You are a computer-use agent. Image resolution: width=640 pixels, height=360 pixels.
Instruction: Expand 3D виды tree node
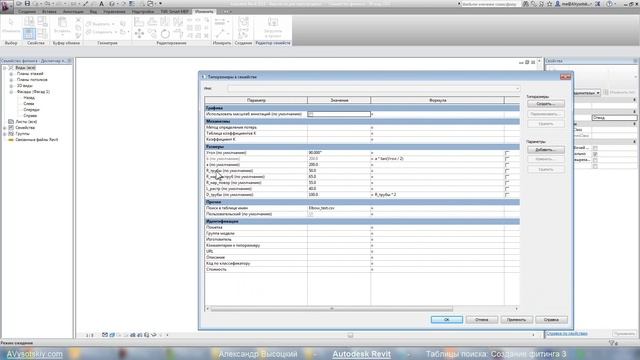click(x=11, y=86)
